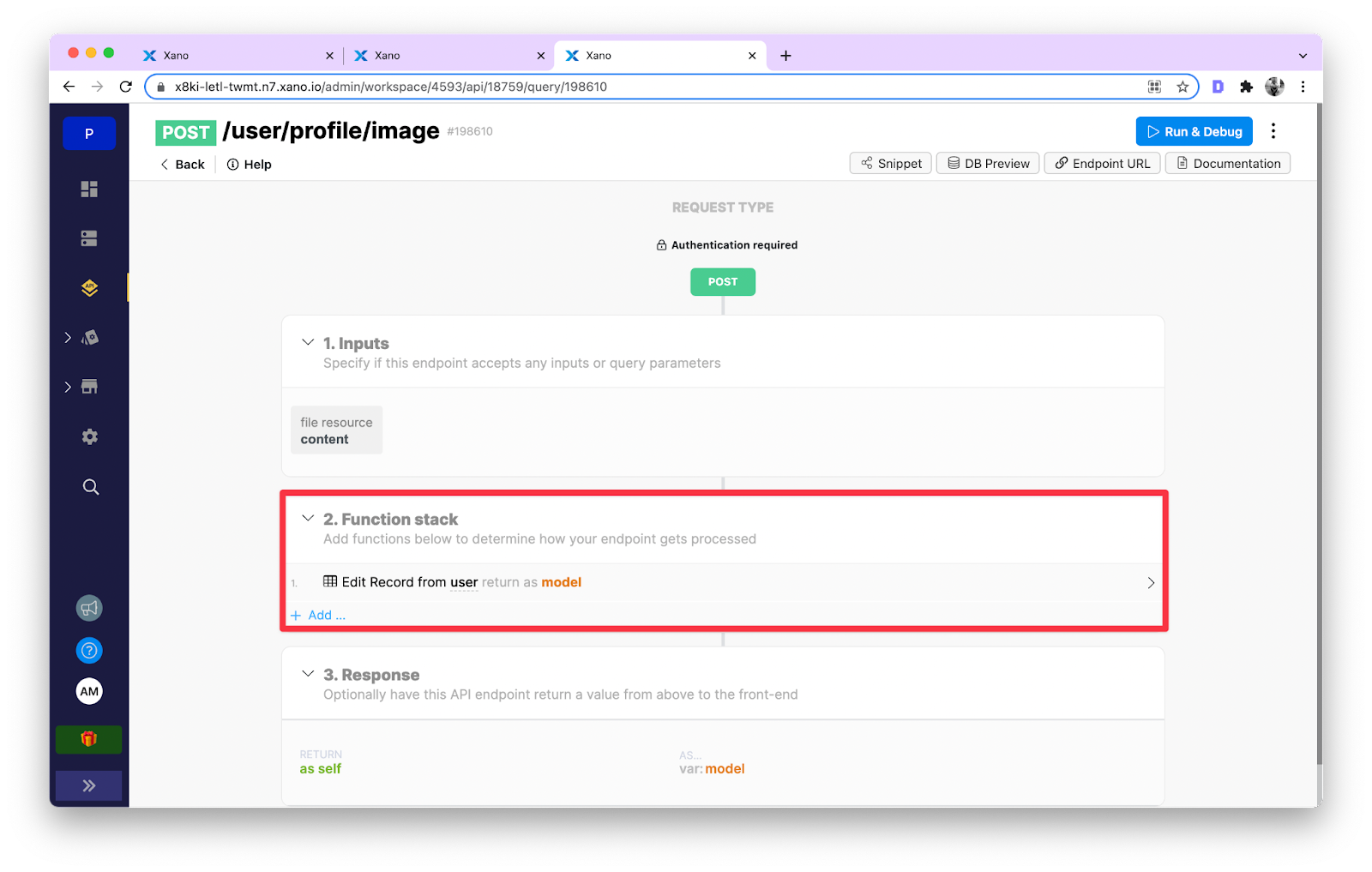Image resolution: width=1372 pixels, height=872 pixels.
Task: Switch to the middle Xano browser tab
Action: pyautogui.click(x=446, y=55)
